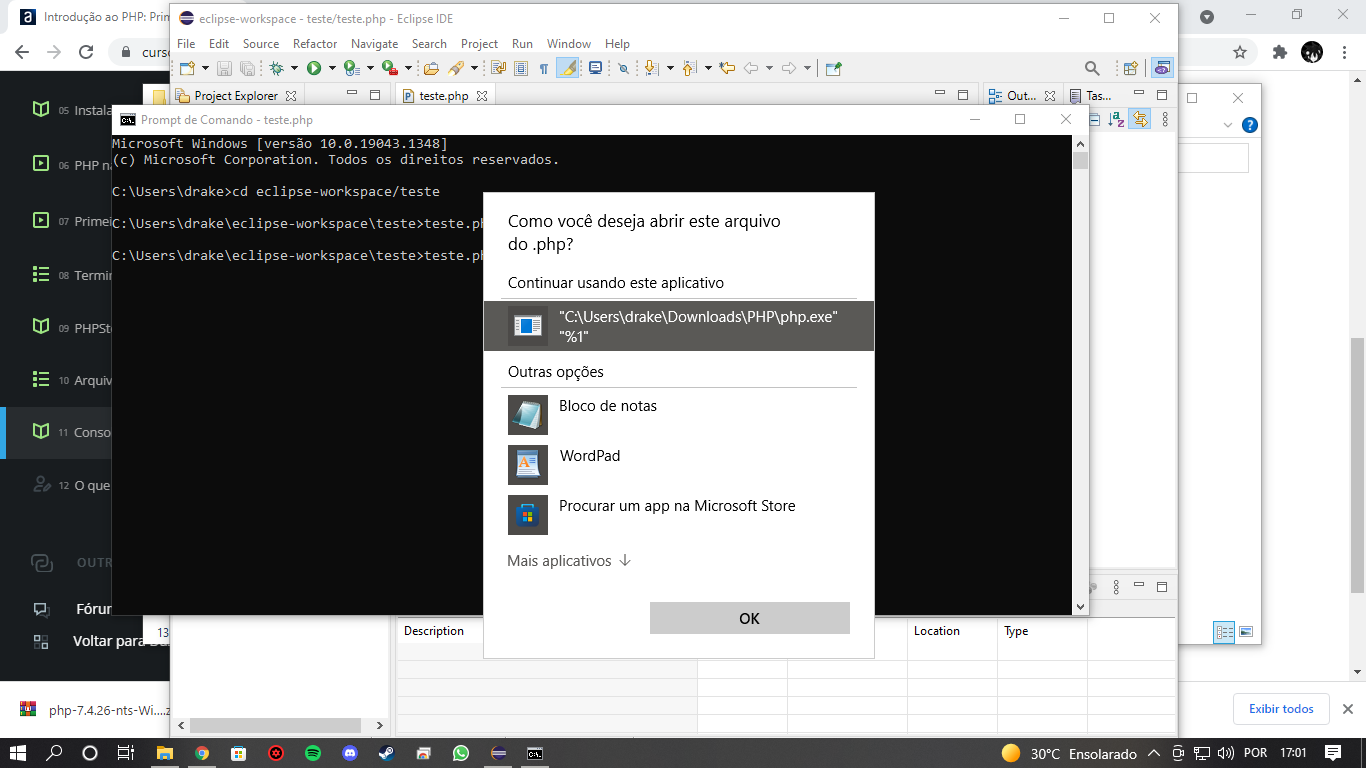The image size is (1366, 768).
Task: Click the browser page reload icon
Action: (x=86, y=52)
